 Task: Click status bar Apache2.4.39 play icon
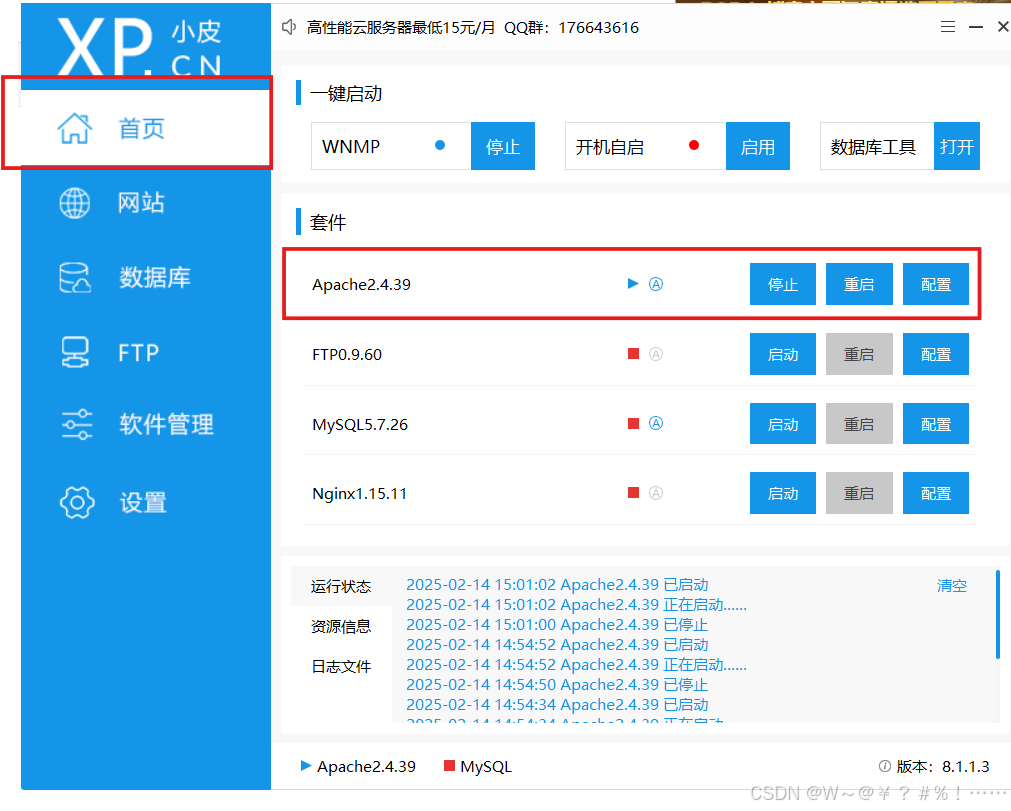tap(306, 766)
